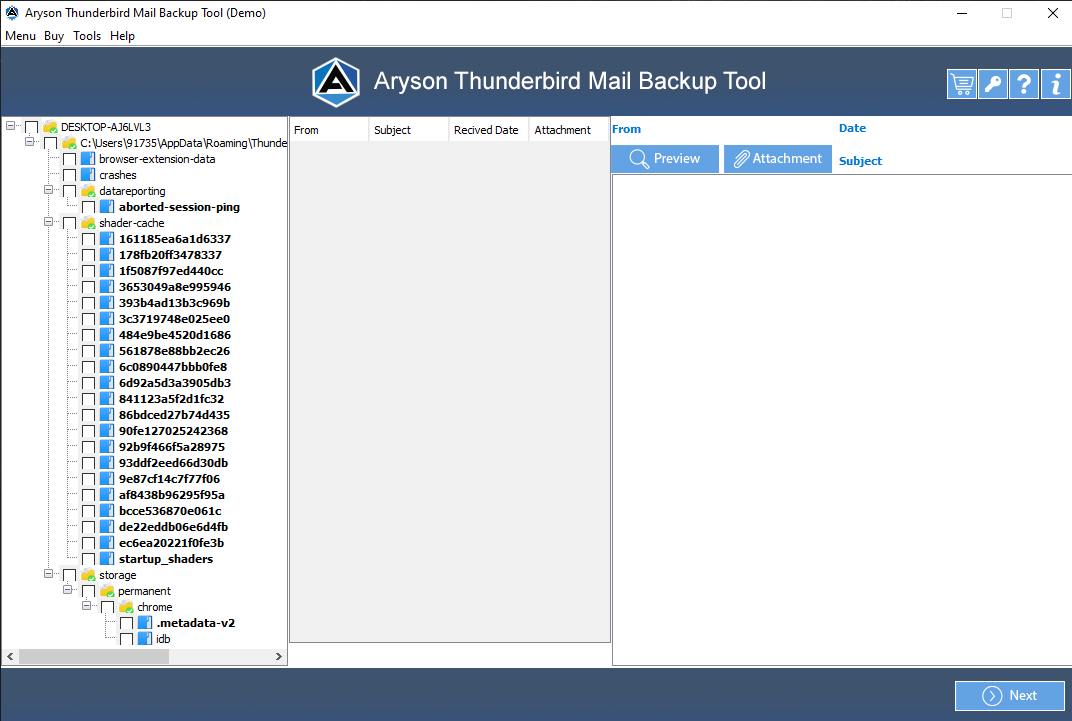The width and height of the screenshot is (1072, 721).
Task: Collapse the permanent tree node
Action: tap(68, 589)
